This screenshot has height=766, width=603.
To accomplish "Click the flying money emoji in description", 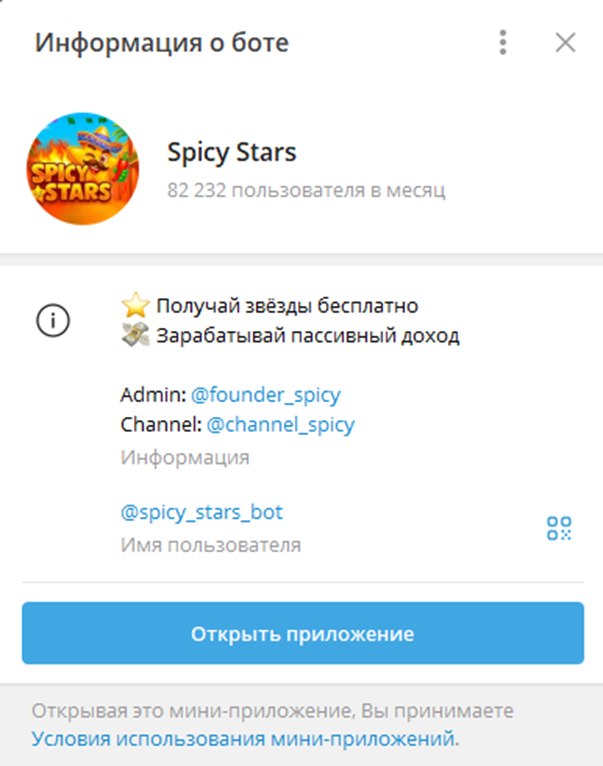I will point(135,335).
